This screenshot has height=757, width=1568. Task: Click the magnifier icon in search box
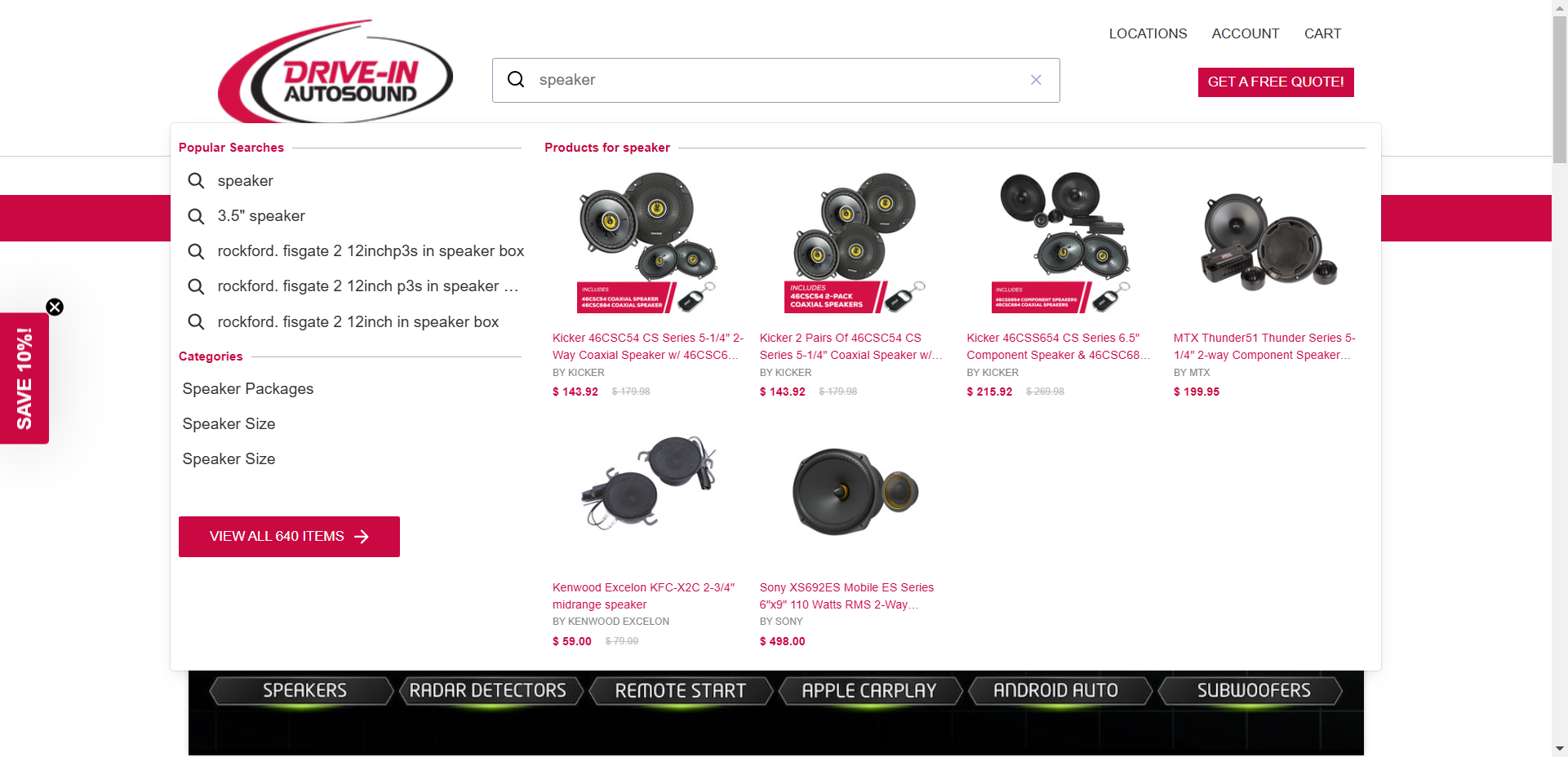coord(516,79)
